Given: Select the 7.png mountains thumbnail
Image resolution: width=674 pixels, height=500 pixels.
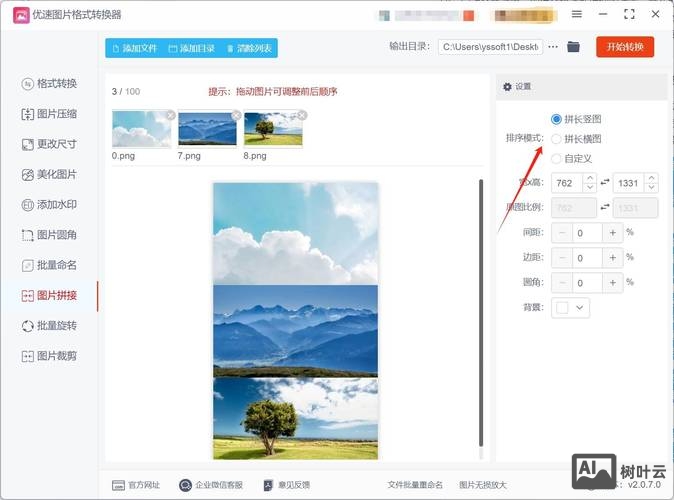Looking at the screenshot, I should coord(207,129).
